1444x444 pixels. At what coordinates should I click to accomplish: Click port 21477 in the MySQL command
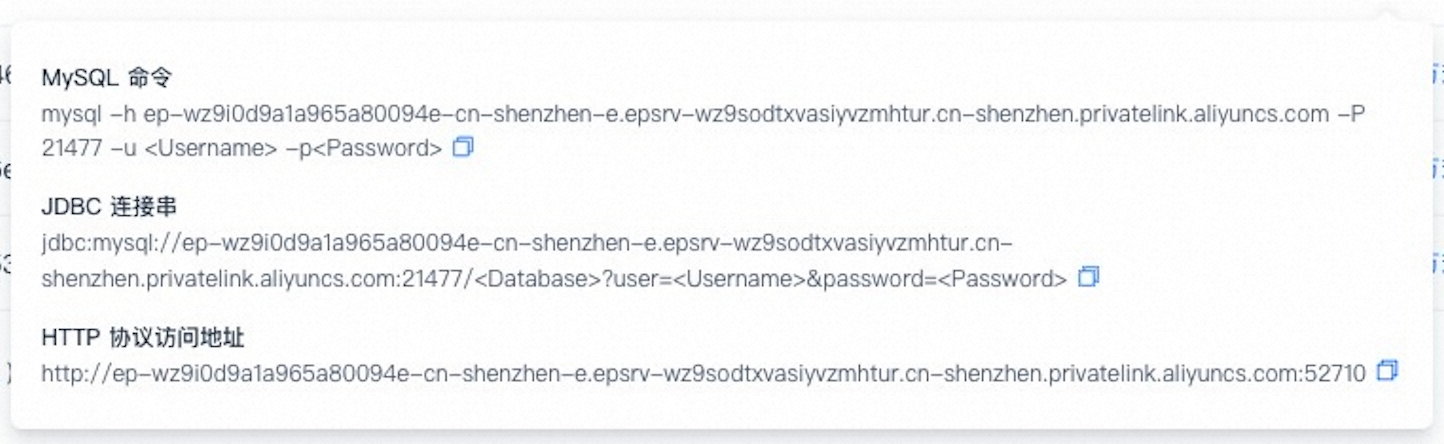pyautogui.click(x=72, y=149)
